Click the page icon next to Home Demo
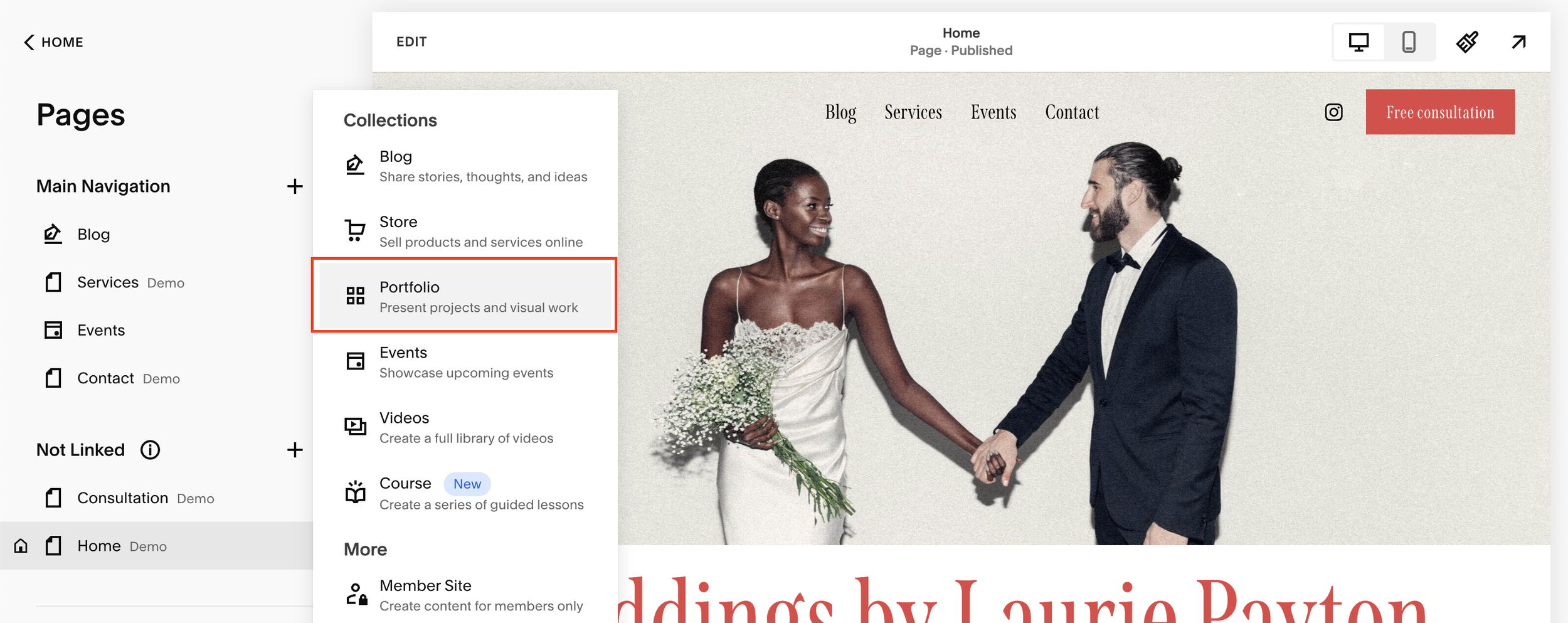The image size is (1568, 623). (x=53, y=546)
